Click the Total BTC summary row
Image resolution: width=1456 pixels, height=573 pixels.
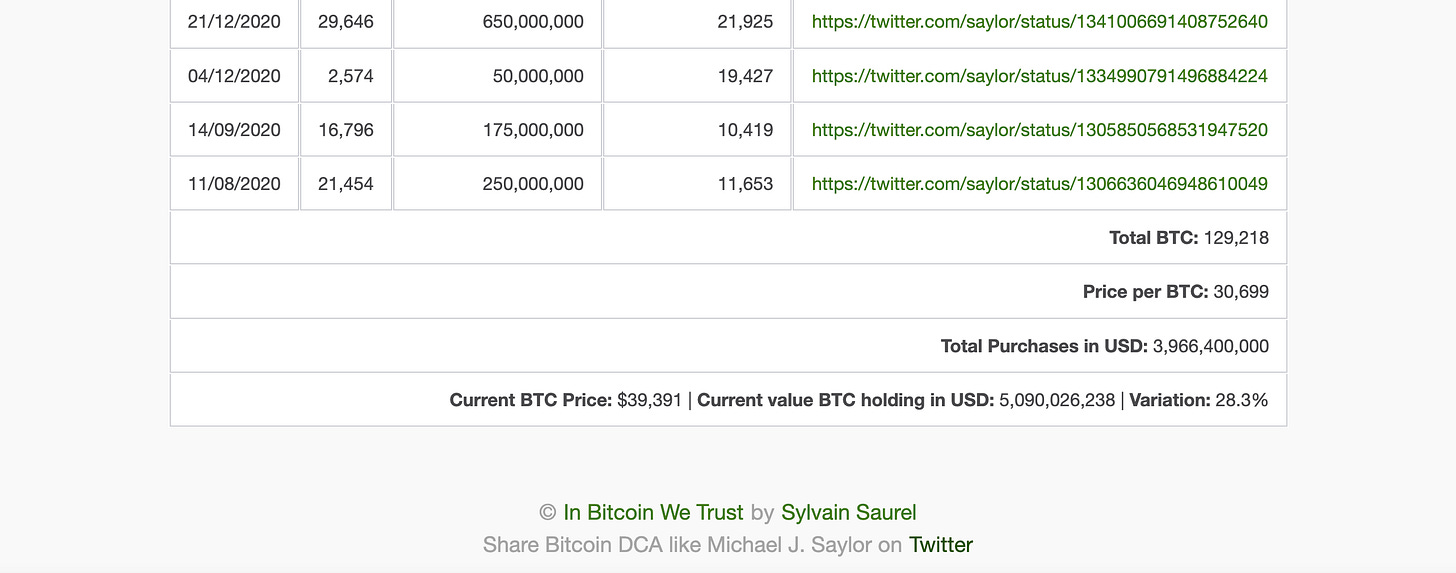[x=728, y=237]
